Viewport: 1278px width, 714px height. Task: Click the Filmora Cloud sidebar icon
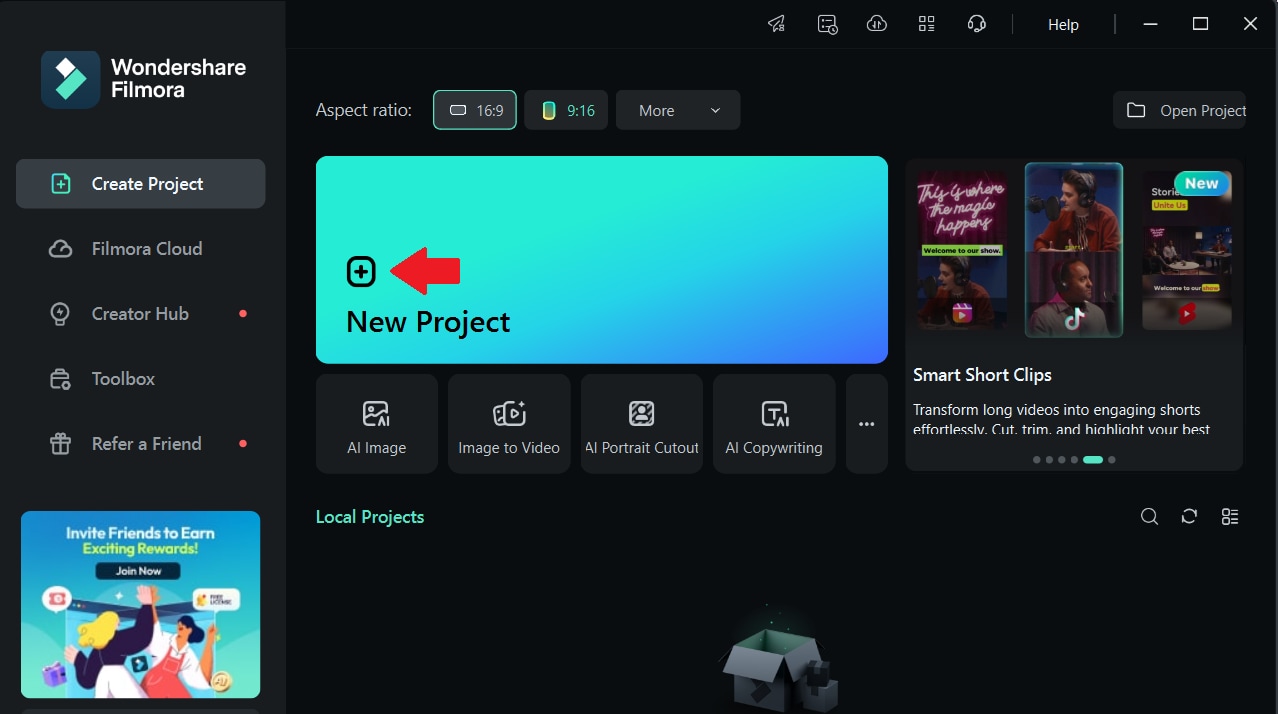(60, 249)
